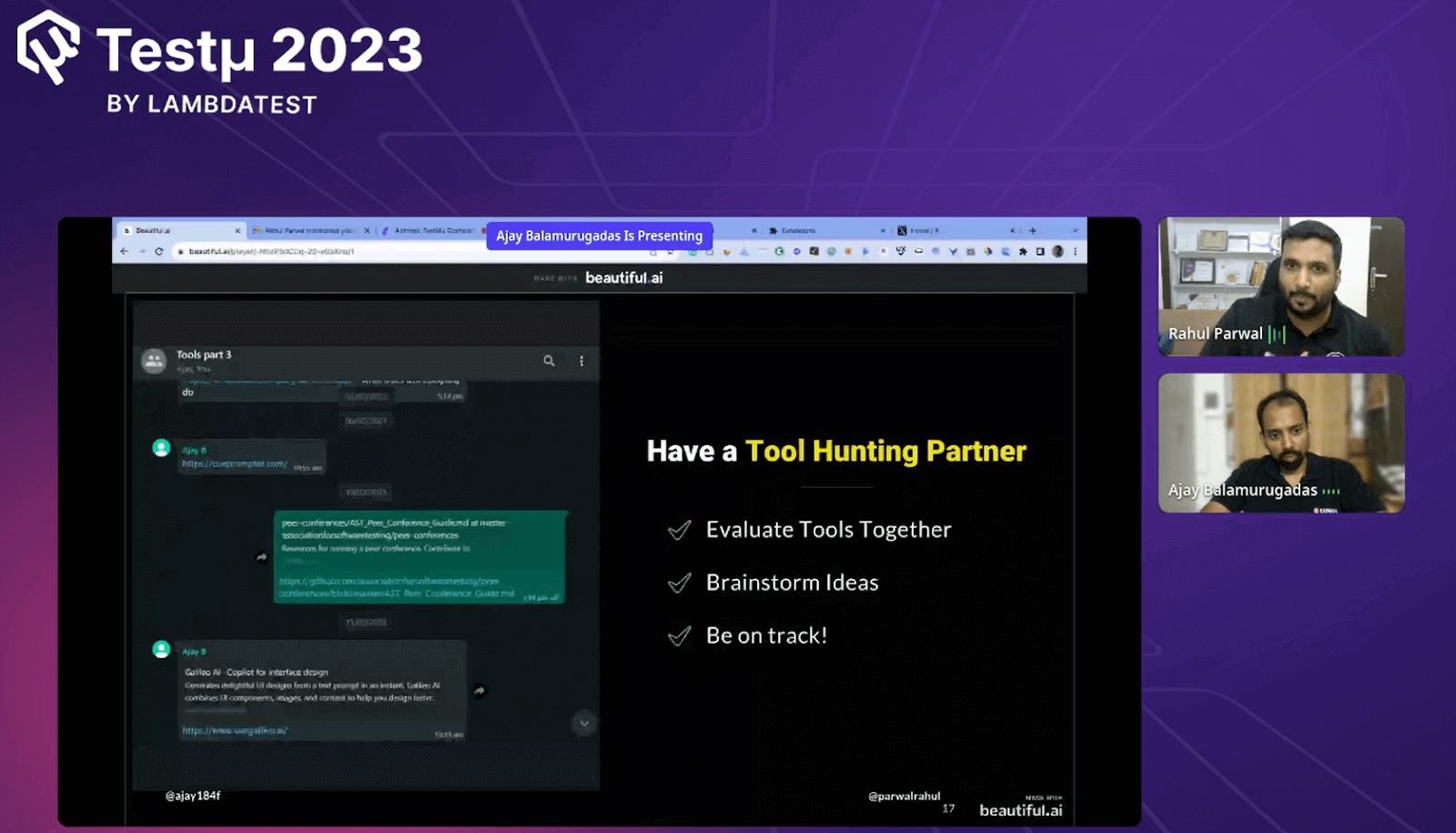Open the Chrome three-dot menu
The width and height of the screenshot is (1456, 833).
point(1075,251)
